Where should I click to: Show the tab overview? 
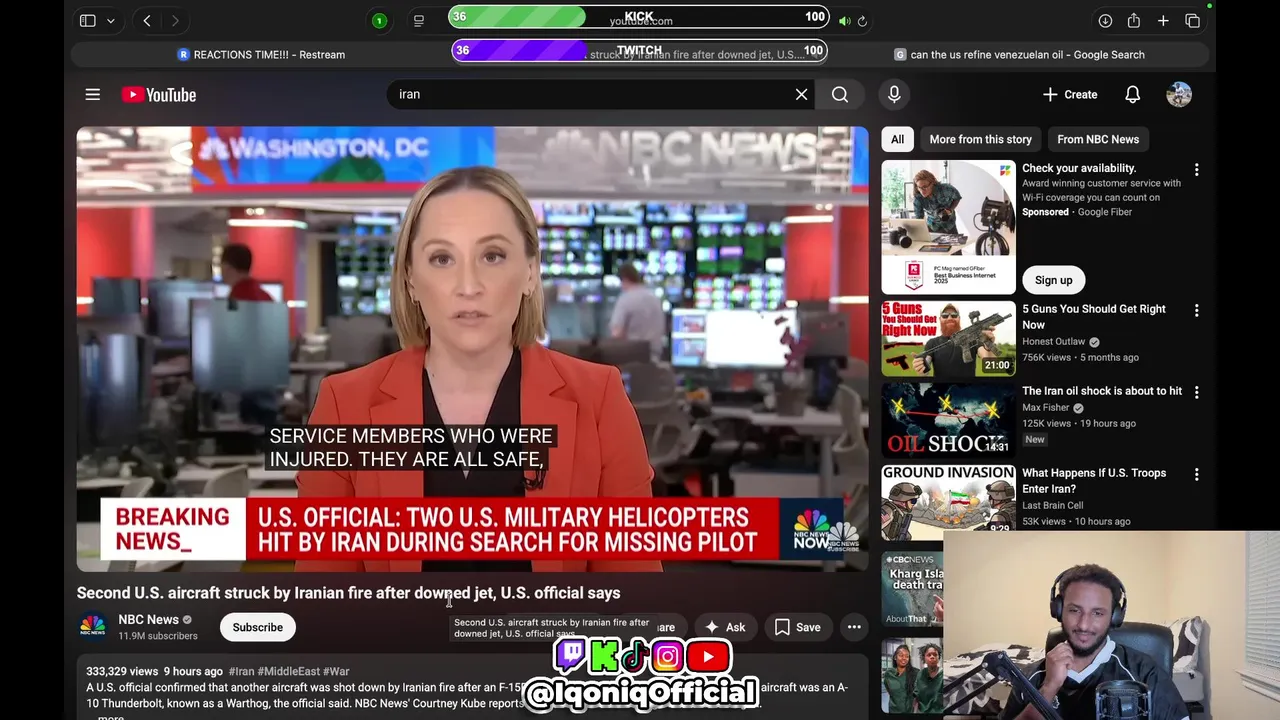[x=1192, y=20]
